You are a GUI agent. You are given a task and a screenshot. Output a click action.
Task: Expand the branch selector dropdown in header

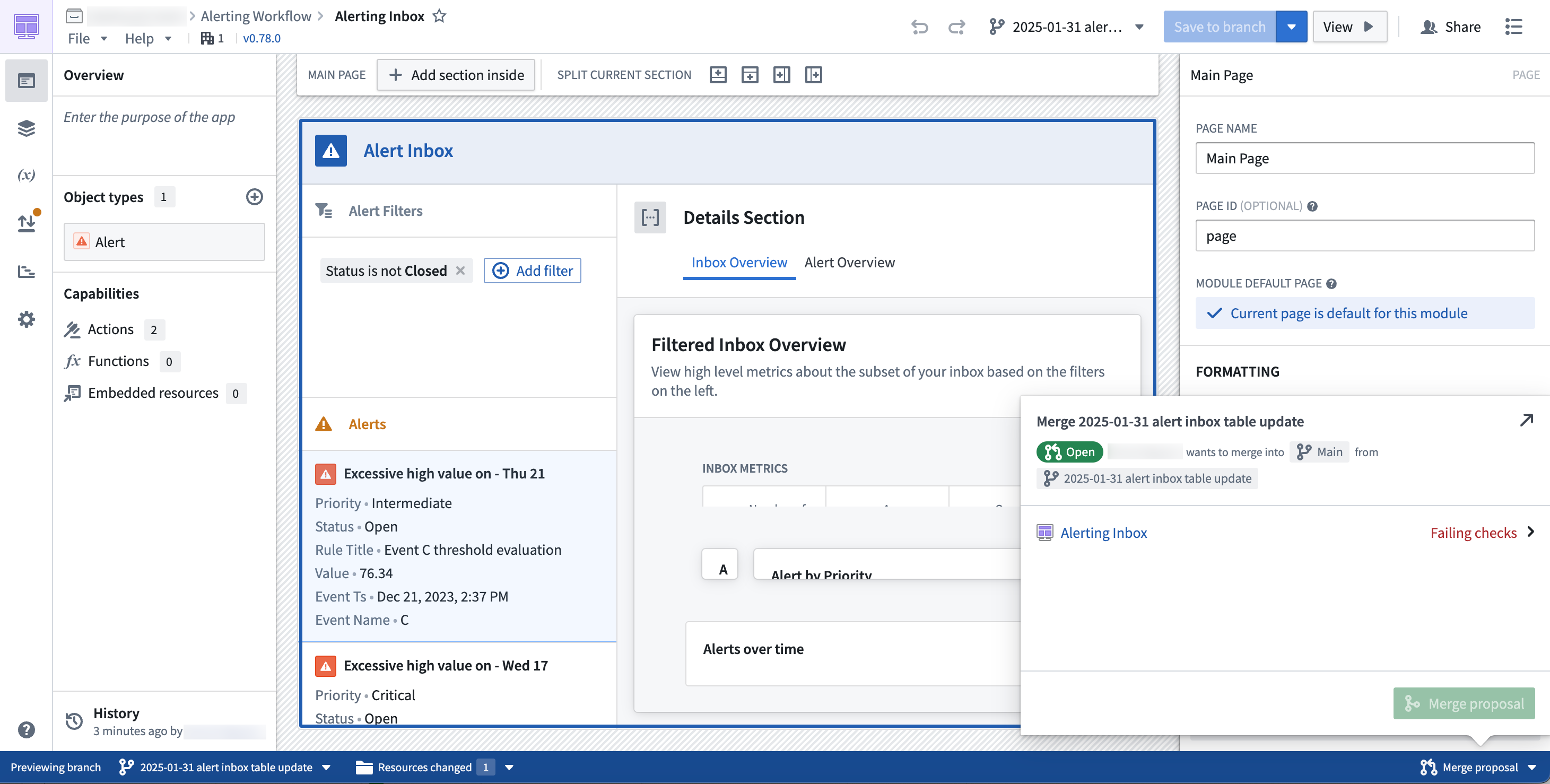[x=1139, y=27]
